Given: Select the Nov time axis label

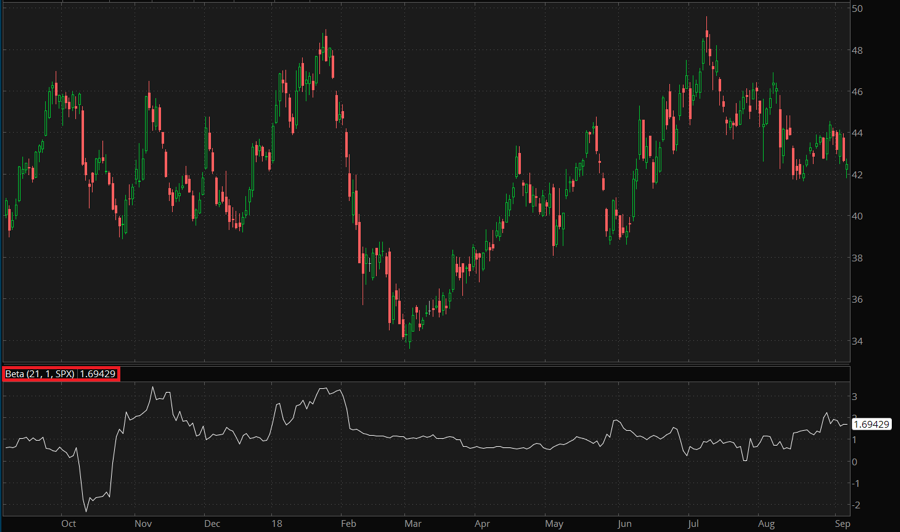Looking at the screenshot, I should click(x=143, y=523).
